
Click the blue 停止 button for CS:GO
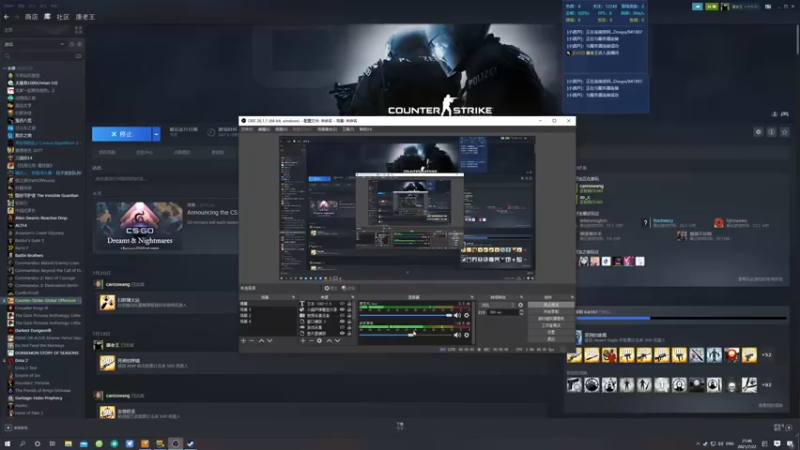121,134
